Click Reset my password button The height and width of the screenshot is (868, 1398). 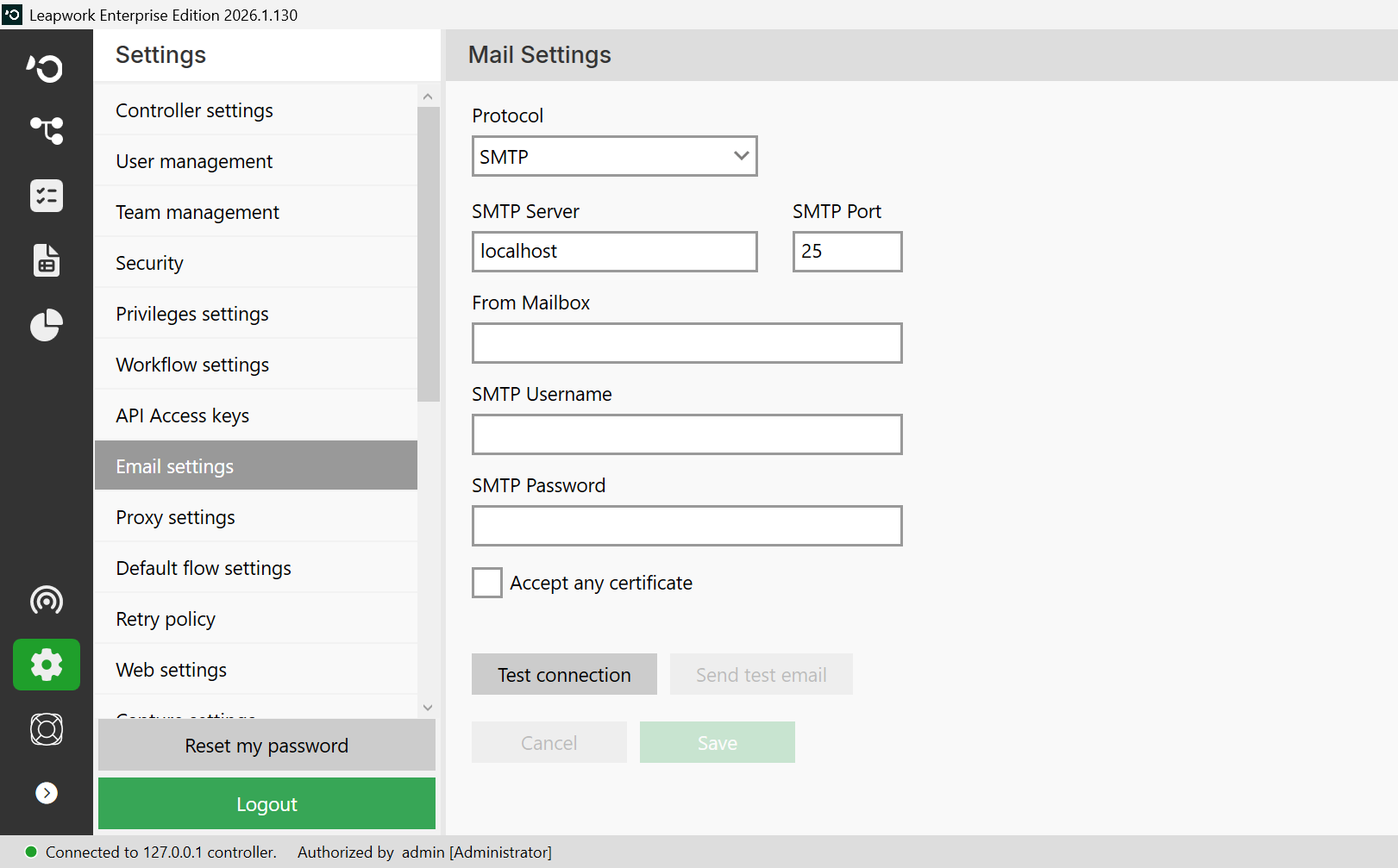(x=266, y=745)
